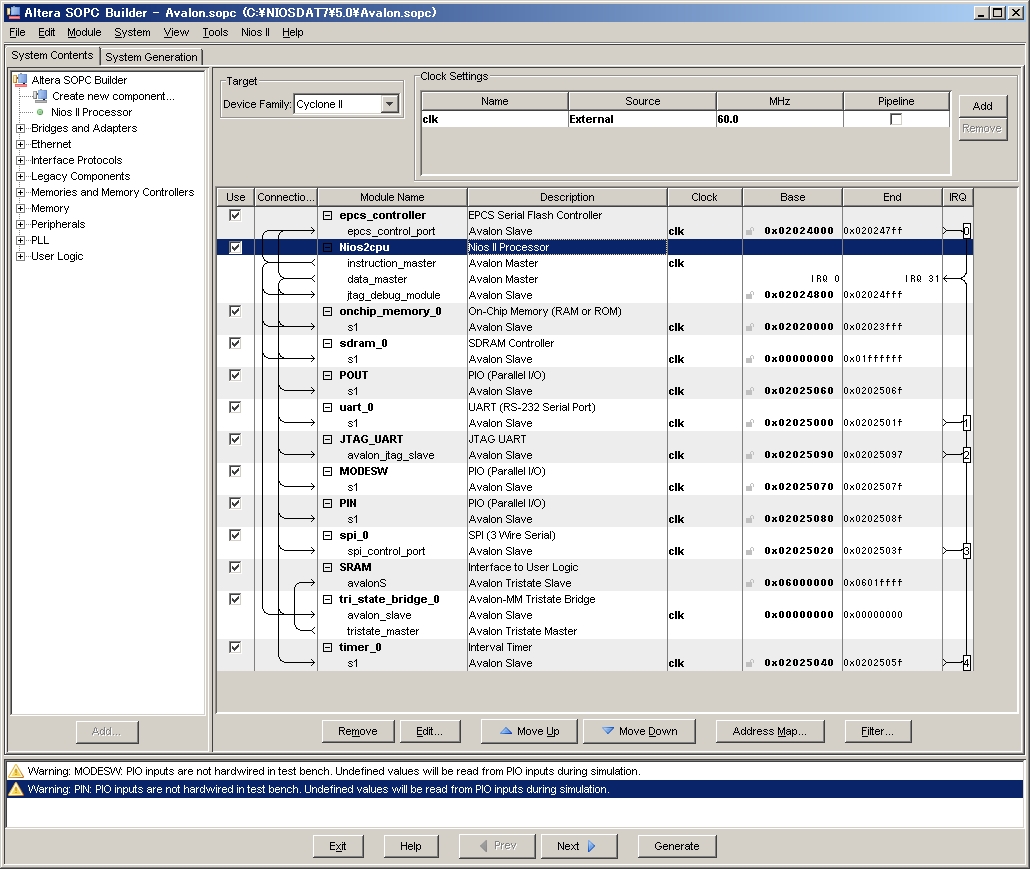Image resolution: width=1030 pixels, height=869 pixels.
Task: Toggle the Use checkbox for uart_0
Action: (235, 407)
